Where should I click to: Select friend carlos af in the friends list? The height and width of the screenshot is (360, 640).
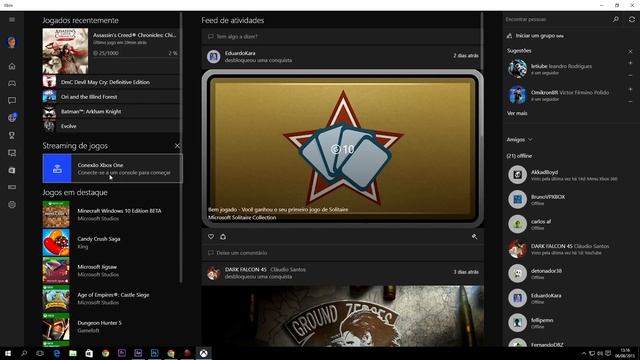pos(570,224)
